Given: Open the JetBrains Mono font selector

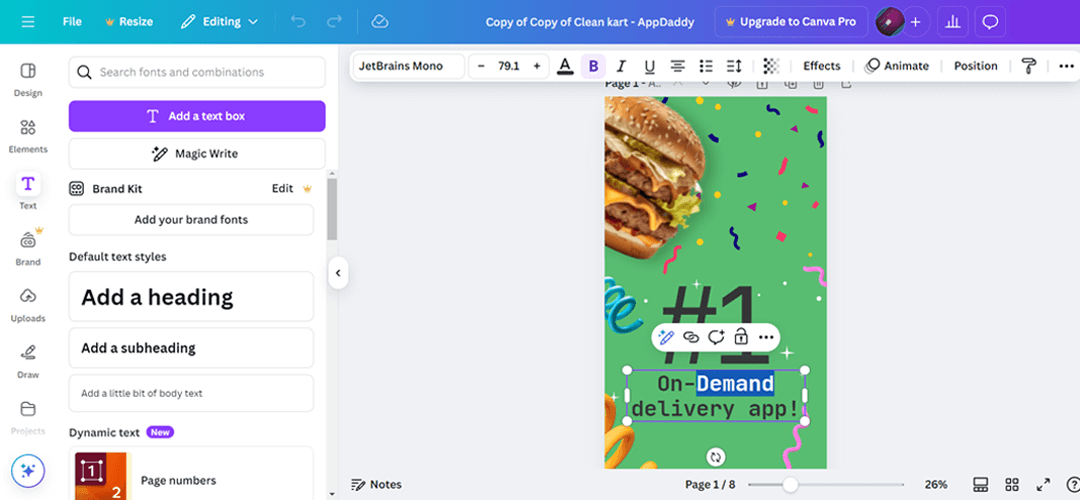Looking at the screenshot, I should [409, 66].
